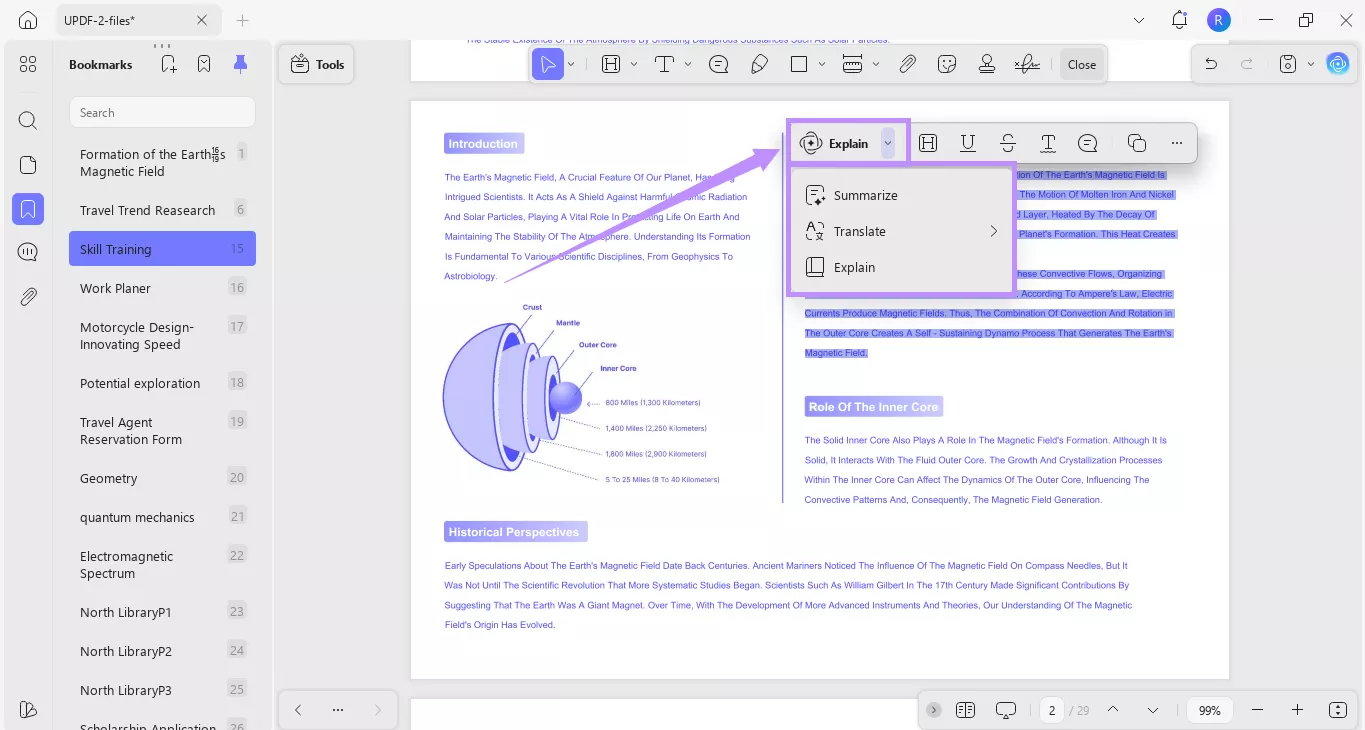The height and width of the screenshot is (730, 1365).
Task: Open the Tools button
Action: pyautogui.click(x=316, y=64)
